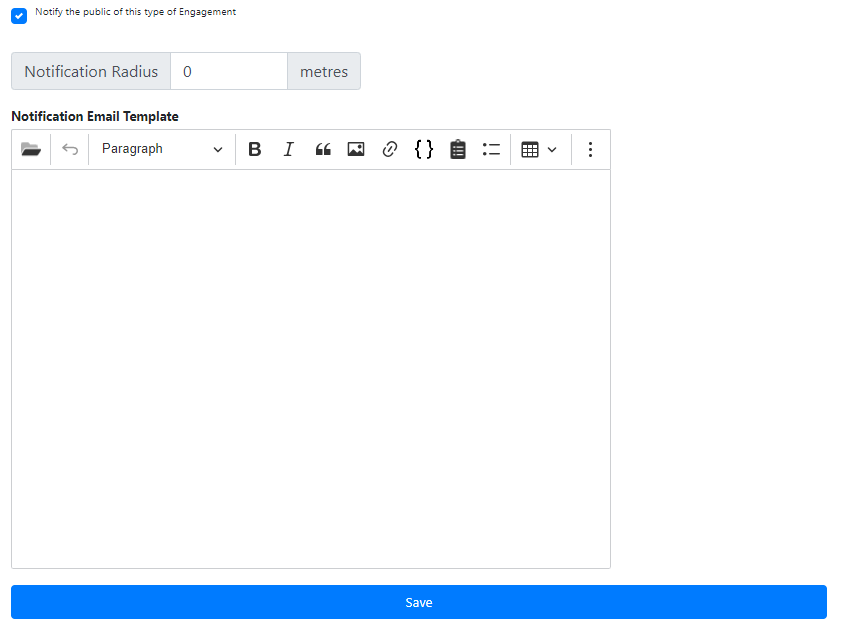Click the metres unit label
Image resolution: width=842 pixels, height=624 pixels.
tap(324, 72)
